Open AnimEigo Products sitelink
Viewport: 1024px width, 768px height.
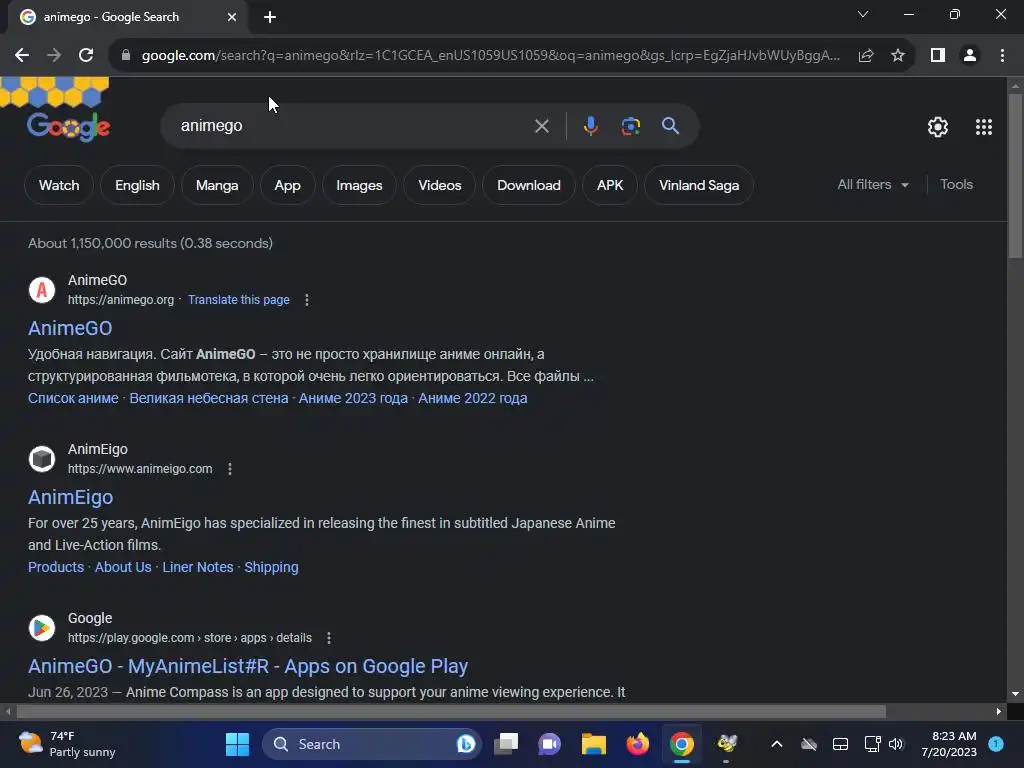coord(56,568)
